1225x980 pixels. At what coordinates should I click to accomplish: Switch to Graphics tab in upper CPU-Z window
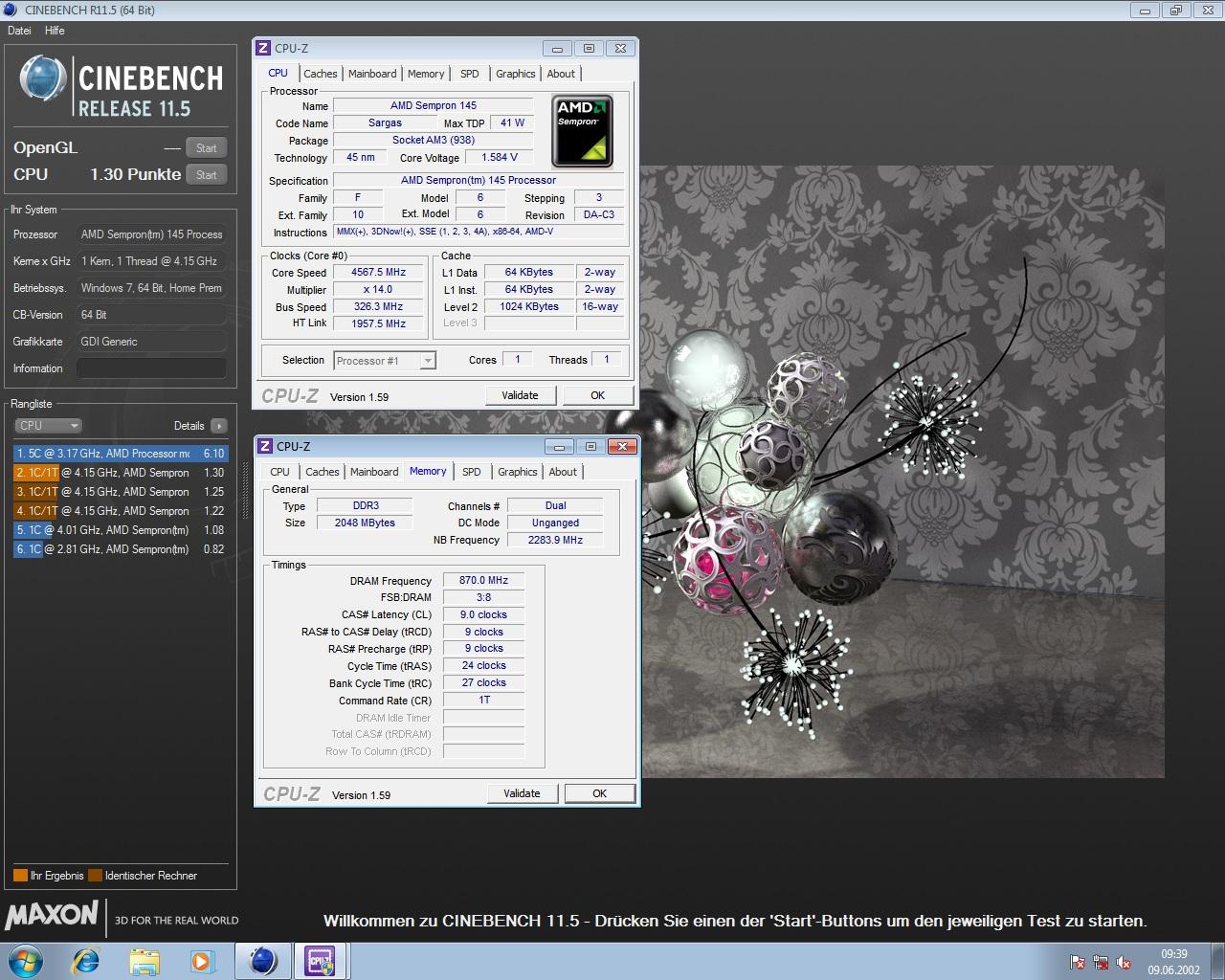click(x=516, y=74)
